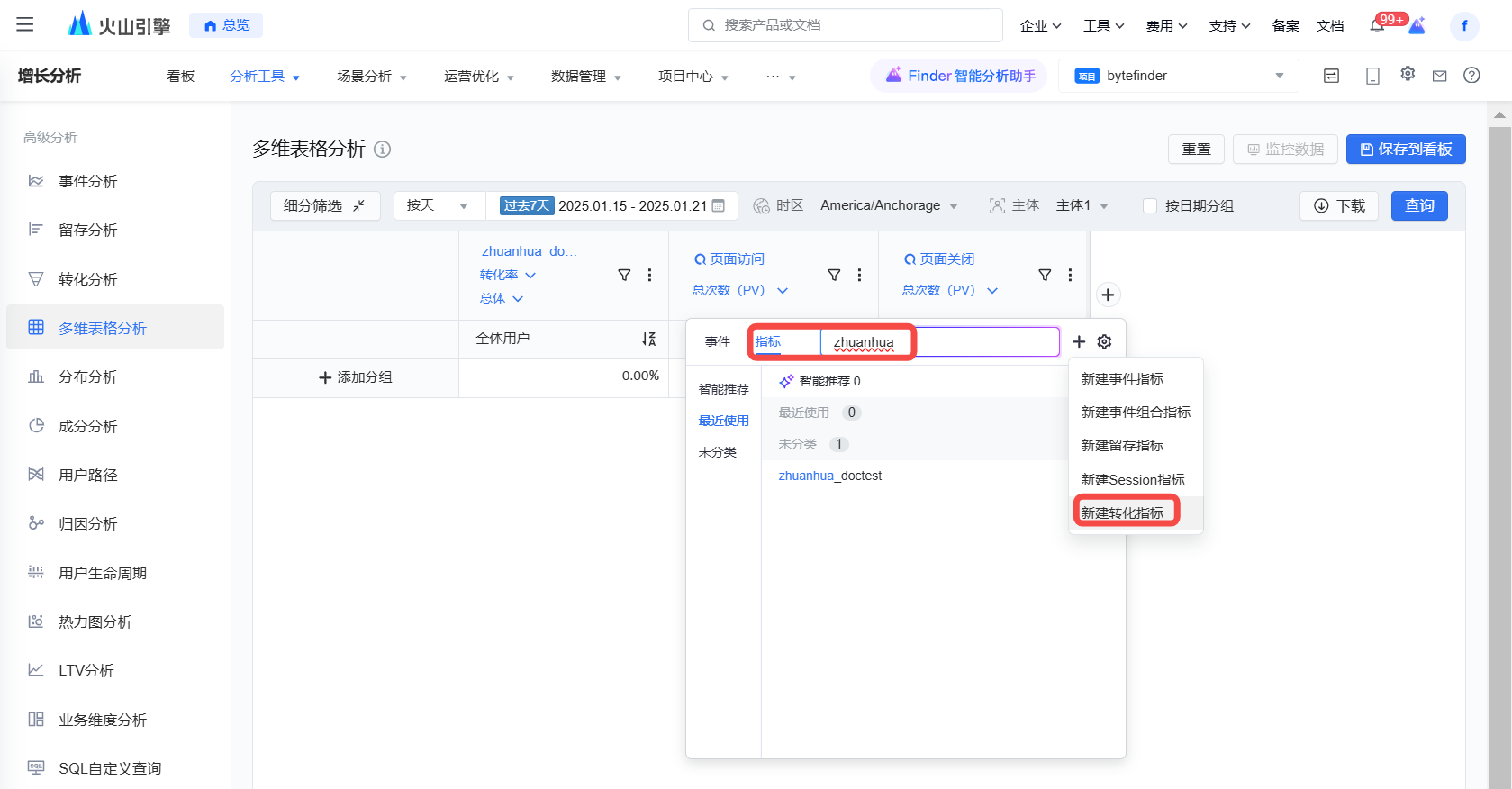Open the hamburger menu icon
This screenshot has height=789, width=1512.
coord(25,24)
